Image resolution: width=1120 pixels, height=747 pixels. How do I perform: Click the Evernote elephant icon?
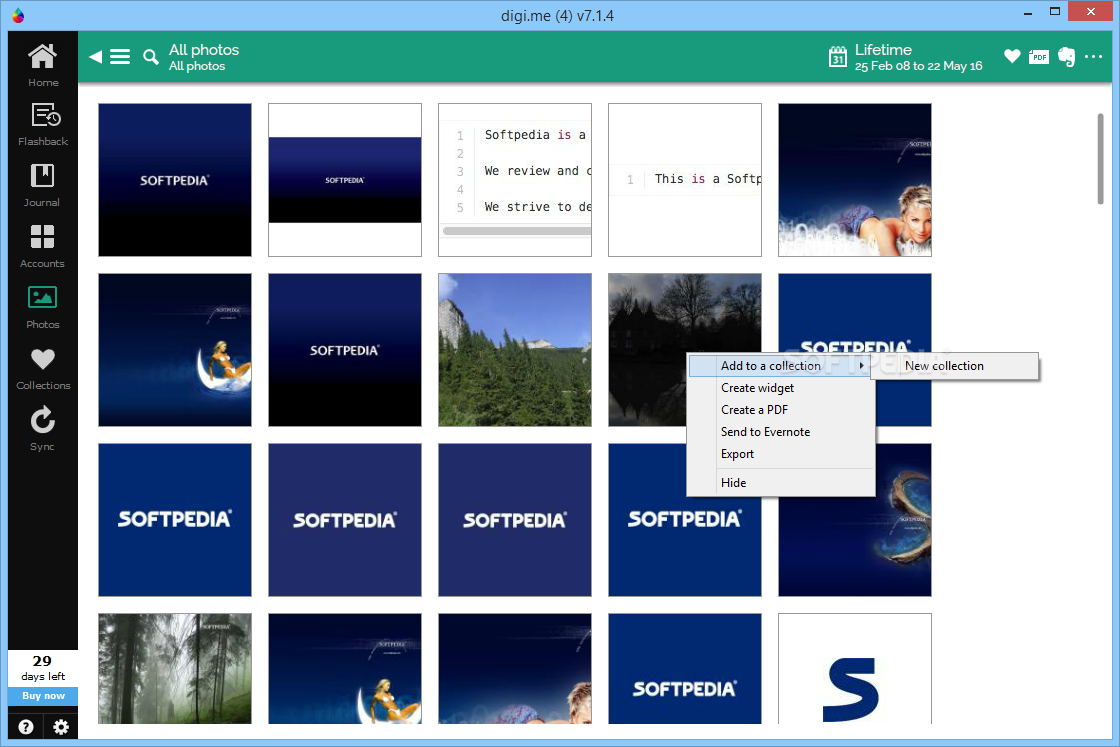1066,56
